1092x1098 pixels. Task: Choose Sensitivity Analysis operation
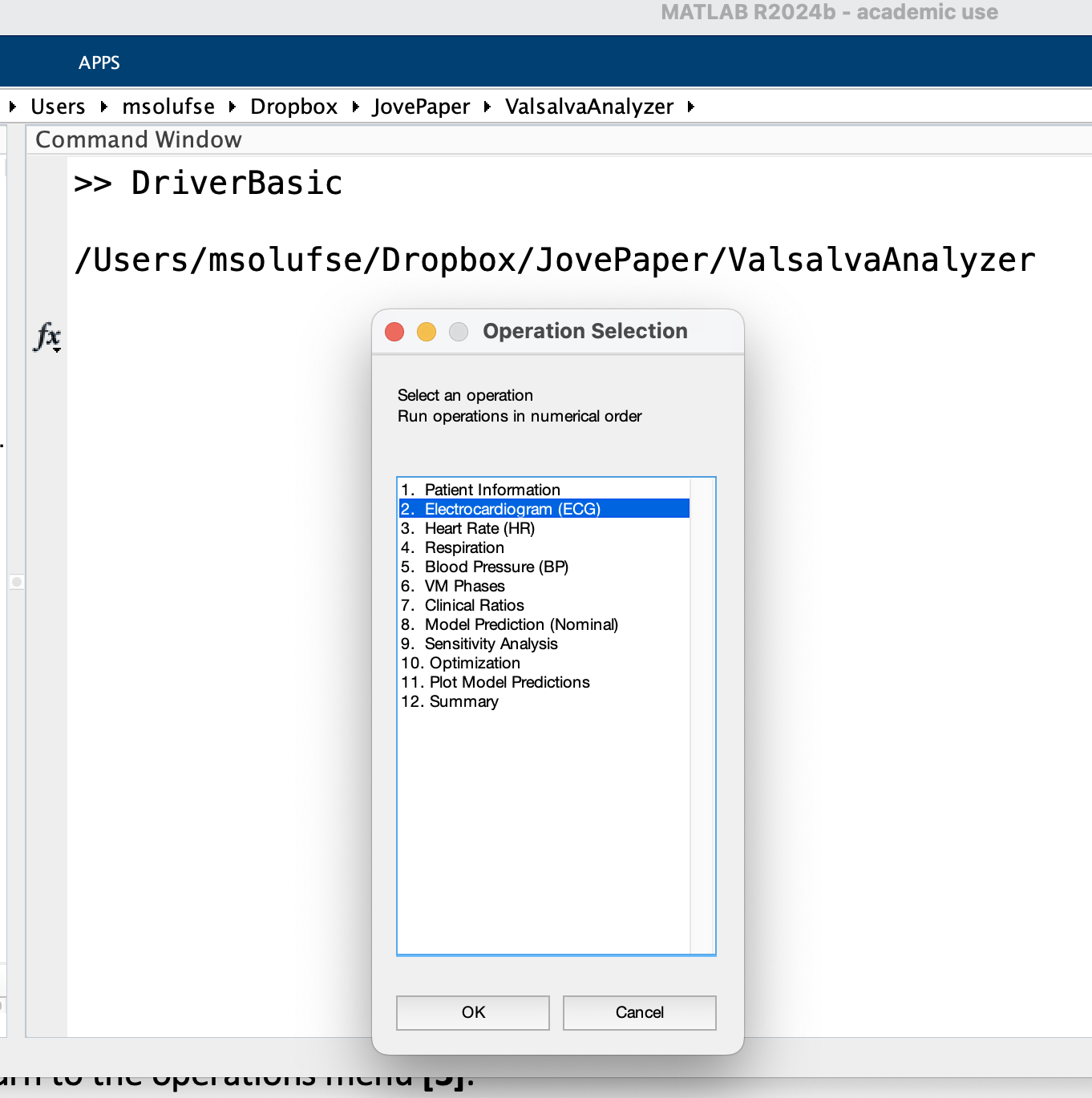(x=491, y=644)
